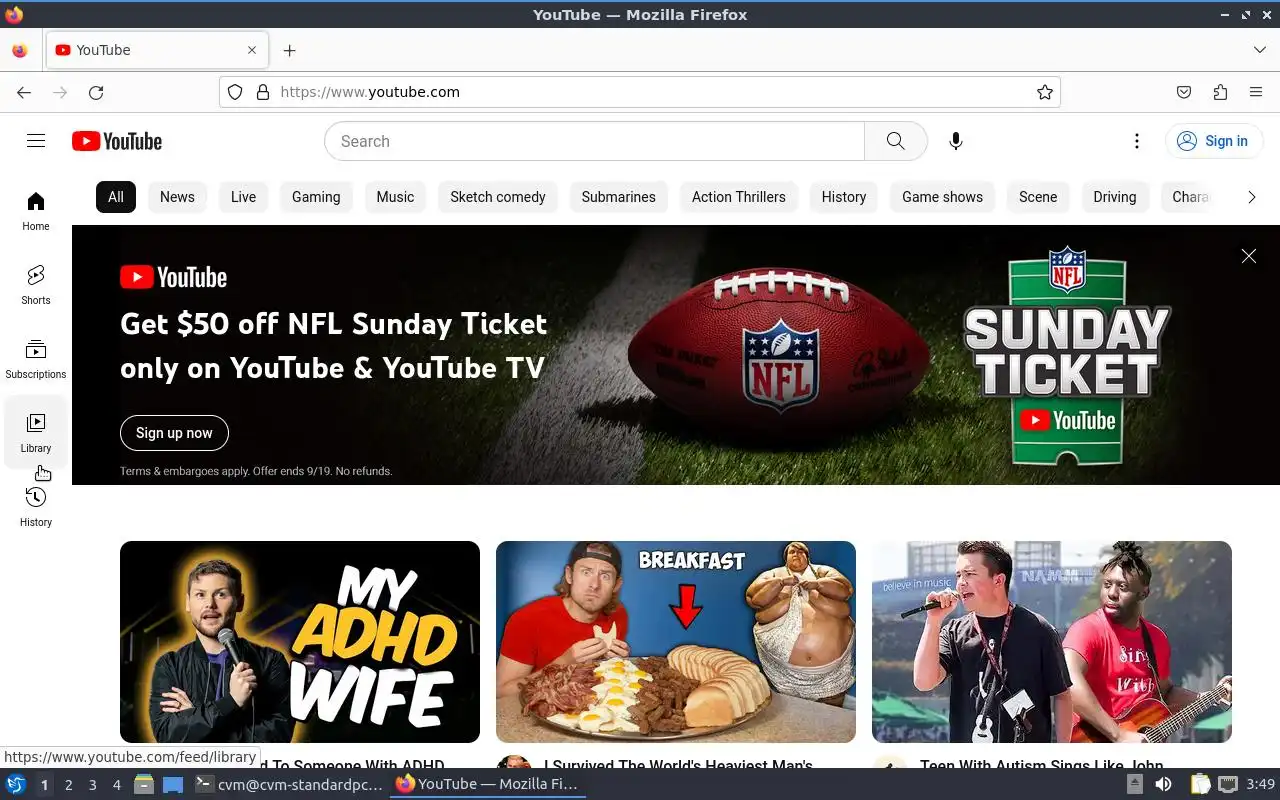Bookmark this page with star icon
This screenshot has height=800, width=1280.
[1045, 92]
